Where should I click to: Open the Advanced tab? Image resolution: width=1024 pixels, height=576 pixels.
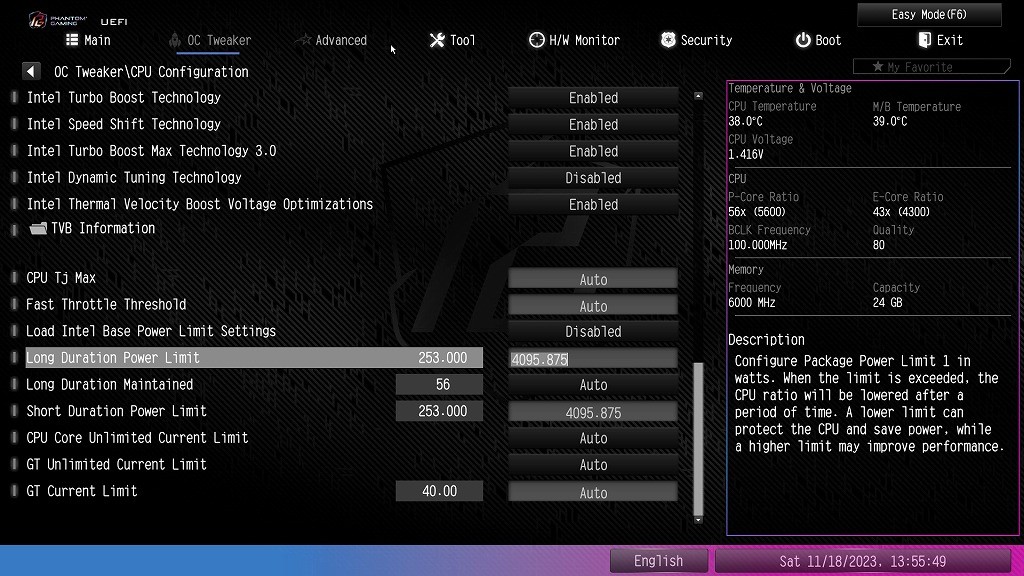[330, 40]
